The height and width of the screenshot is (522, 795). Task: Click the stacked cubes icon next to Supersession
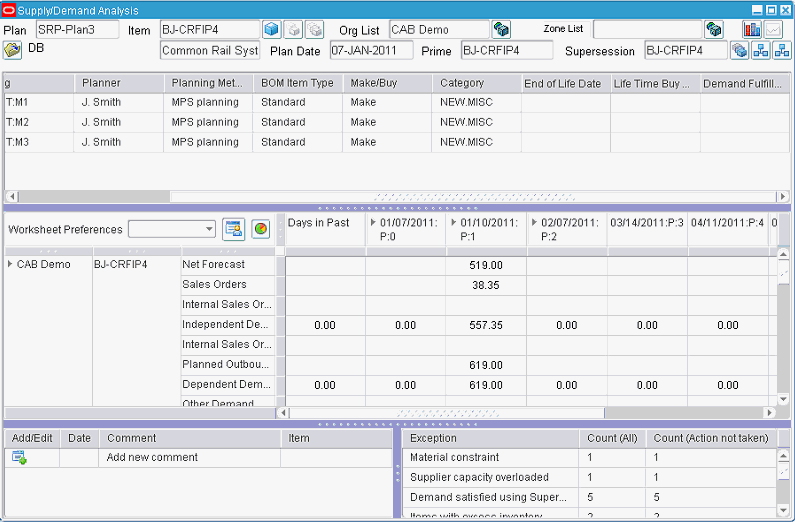740,50
